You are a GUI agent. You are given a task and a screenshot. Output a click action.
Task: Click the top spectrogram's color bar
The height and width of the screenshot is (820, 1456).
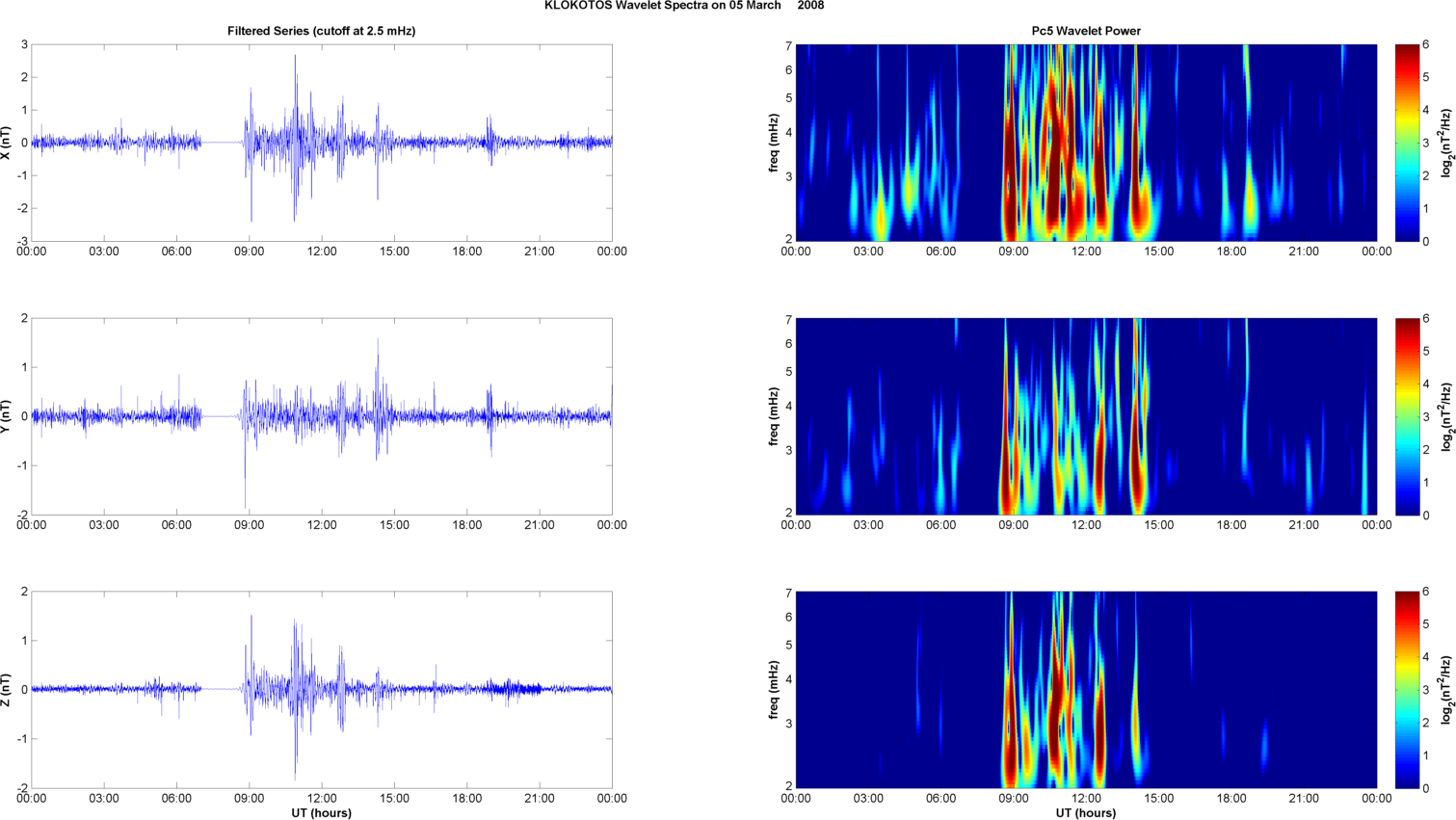point(1407,143)
